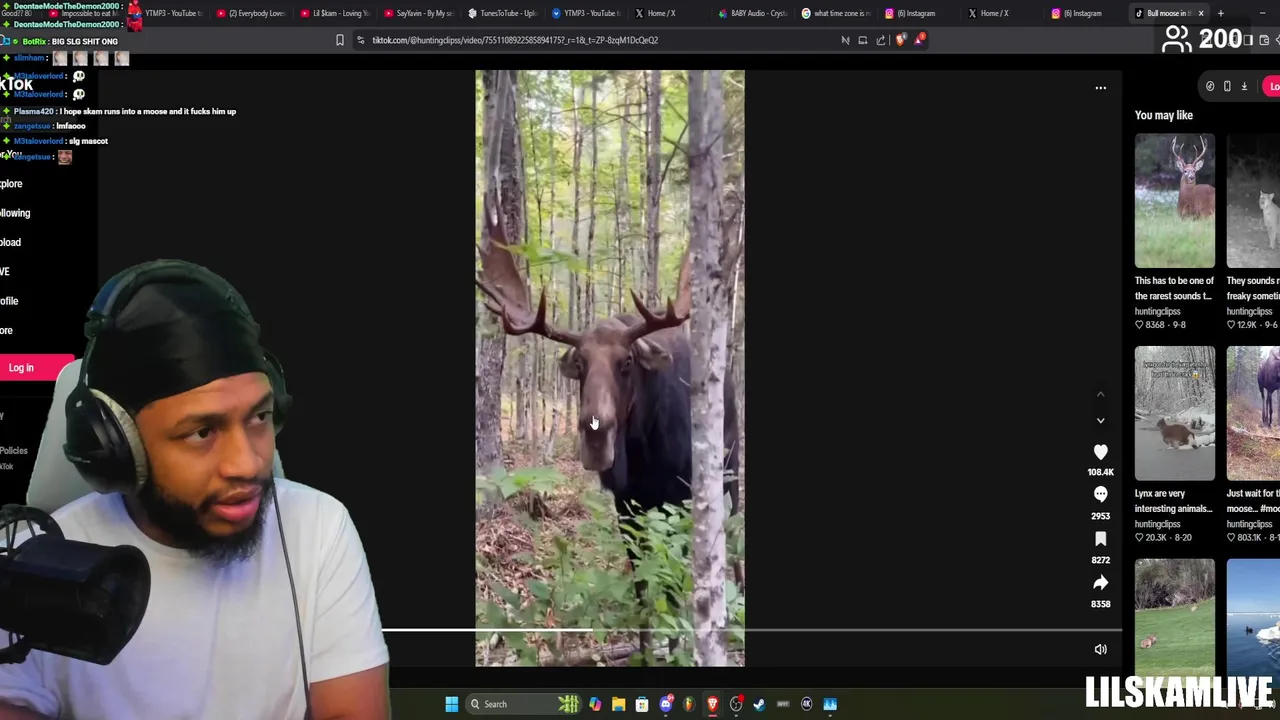Click the tiktok.com address bar URL
1280x720 pixels.
pyautogui.click(x=515, y=40)
